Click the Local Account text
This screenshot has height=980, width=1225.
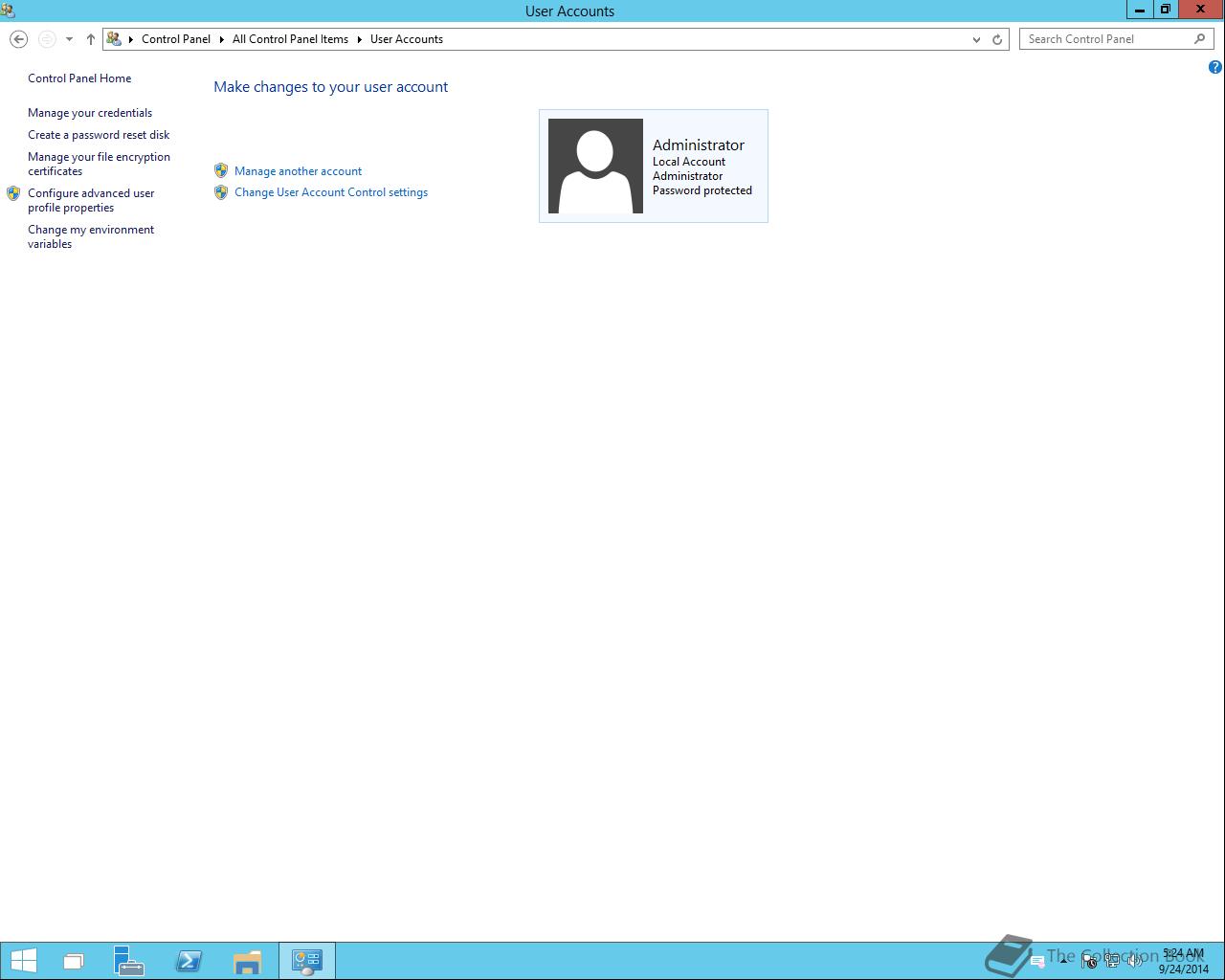[689, 162]
